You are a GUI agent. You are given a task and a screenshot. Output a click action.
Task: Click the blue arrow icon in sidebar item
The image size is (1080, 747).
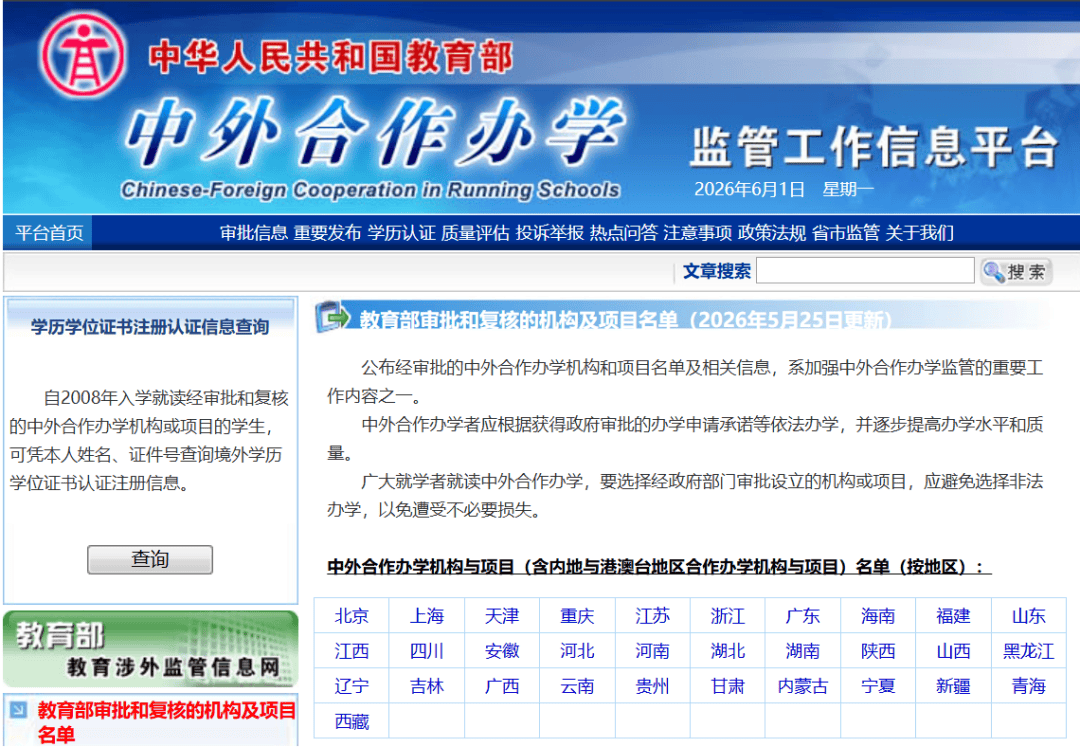click(19, 710)
